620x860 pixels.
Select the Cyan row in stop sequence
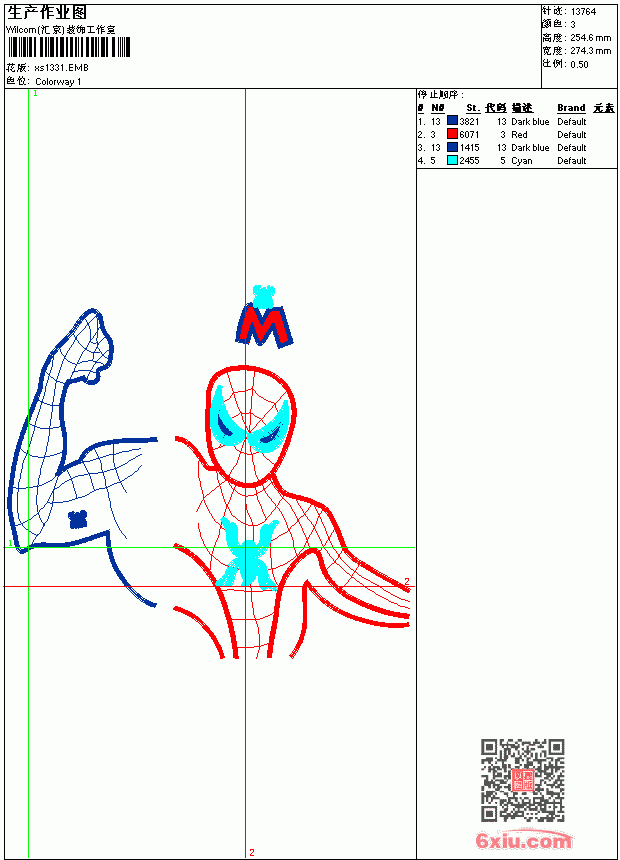502,161
